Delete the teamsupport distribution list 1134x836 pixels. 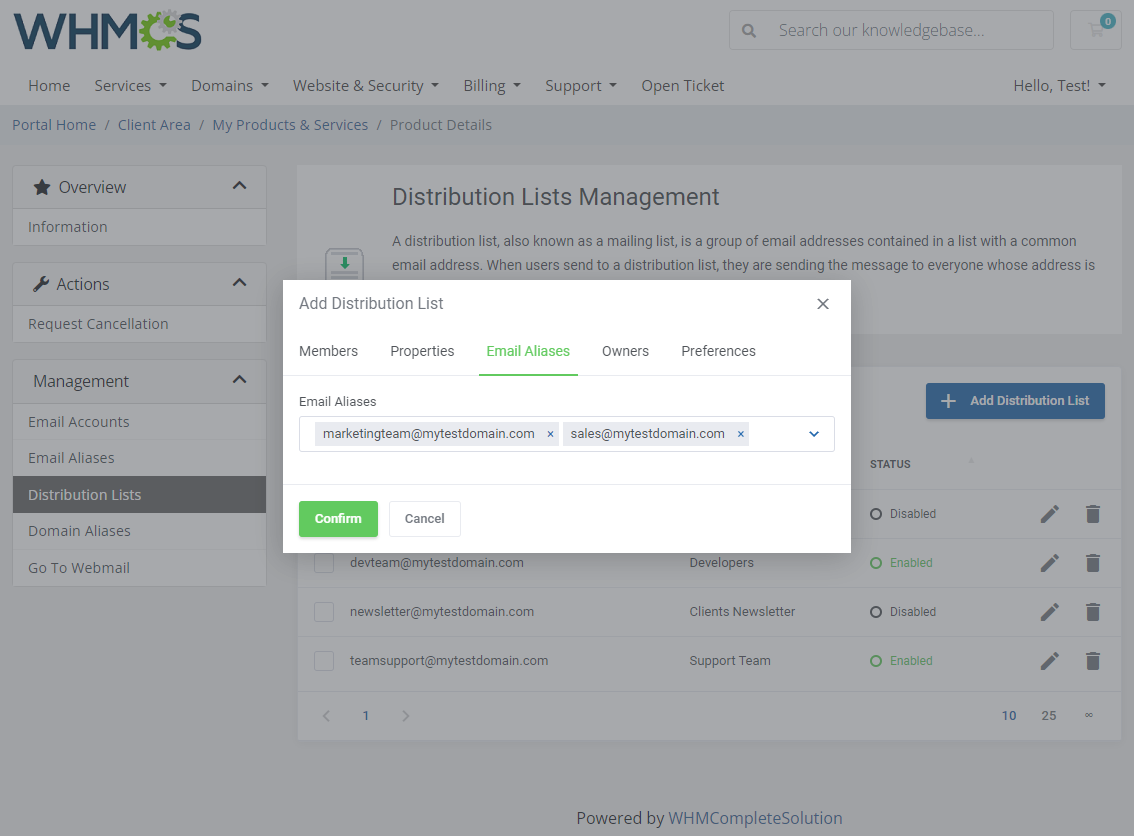point(1093,661)
